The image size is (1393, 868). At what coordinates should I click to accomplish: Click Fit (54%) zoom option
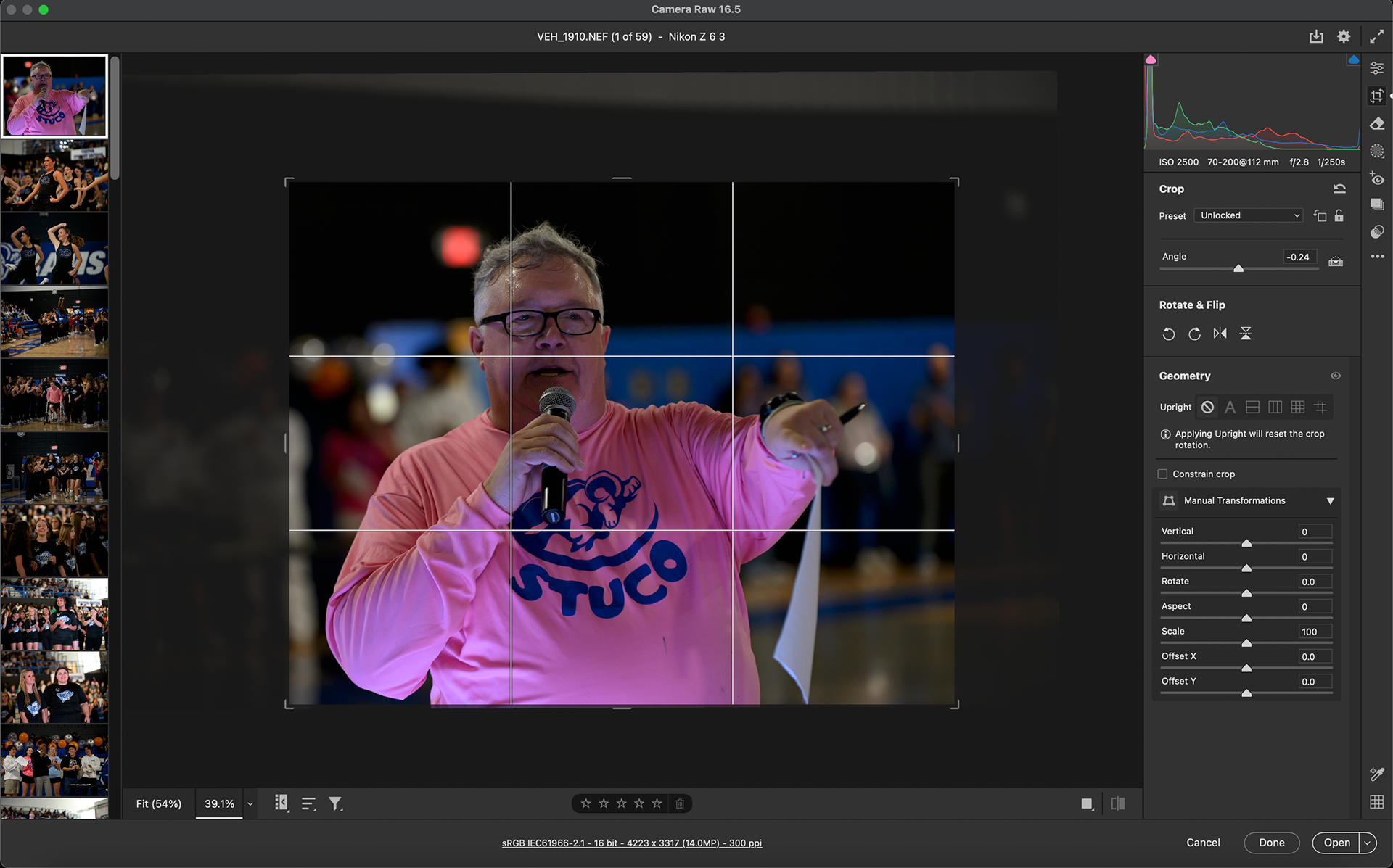tap(159, 804)
